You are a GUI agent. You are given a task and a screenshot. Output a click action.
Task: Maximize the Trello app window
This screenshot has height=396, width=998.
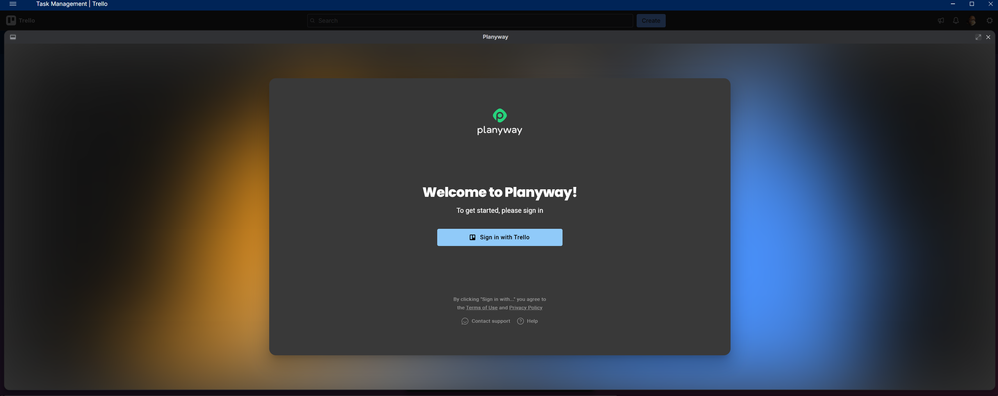point(972,4)
